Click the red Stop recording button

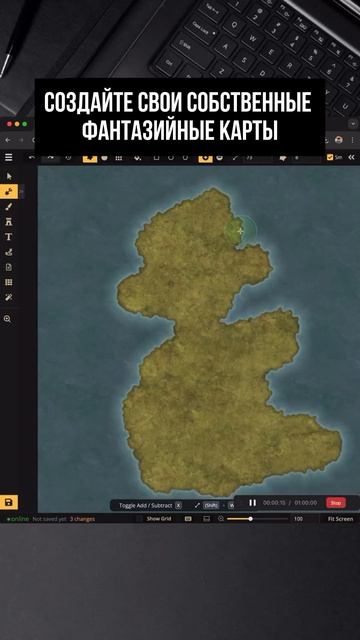336,503
